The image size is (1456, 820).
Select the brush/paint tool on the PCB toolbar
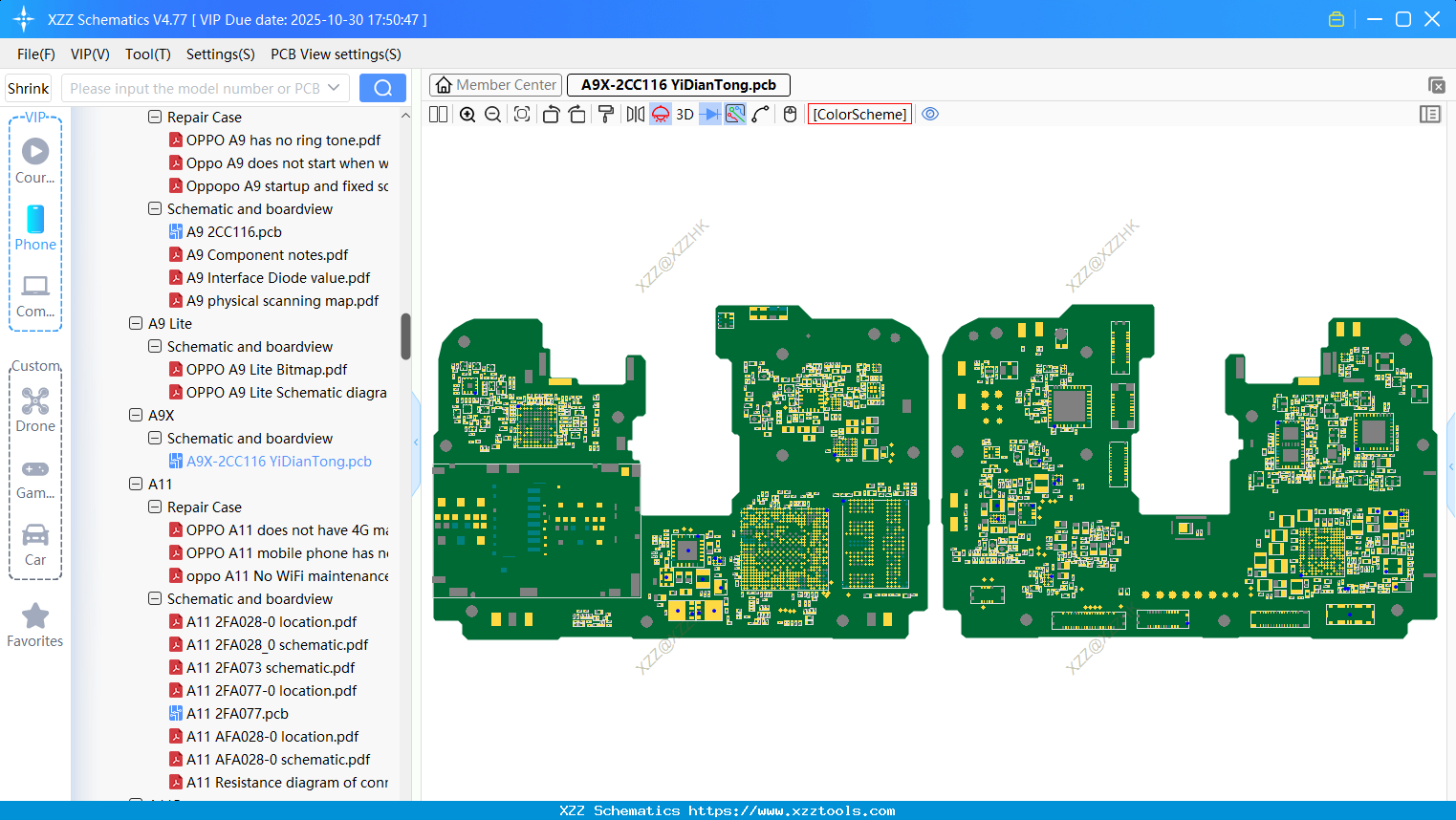click(606, 114)
